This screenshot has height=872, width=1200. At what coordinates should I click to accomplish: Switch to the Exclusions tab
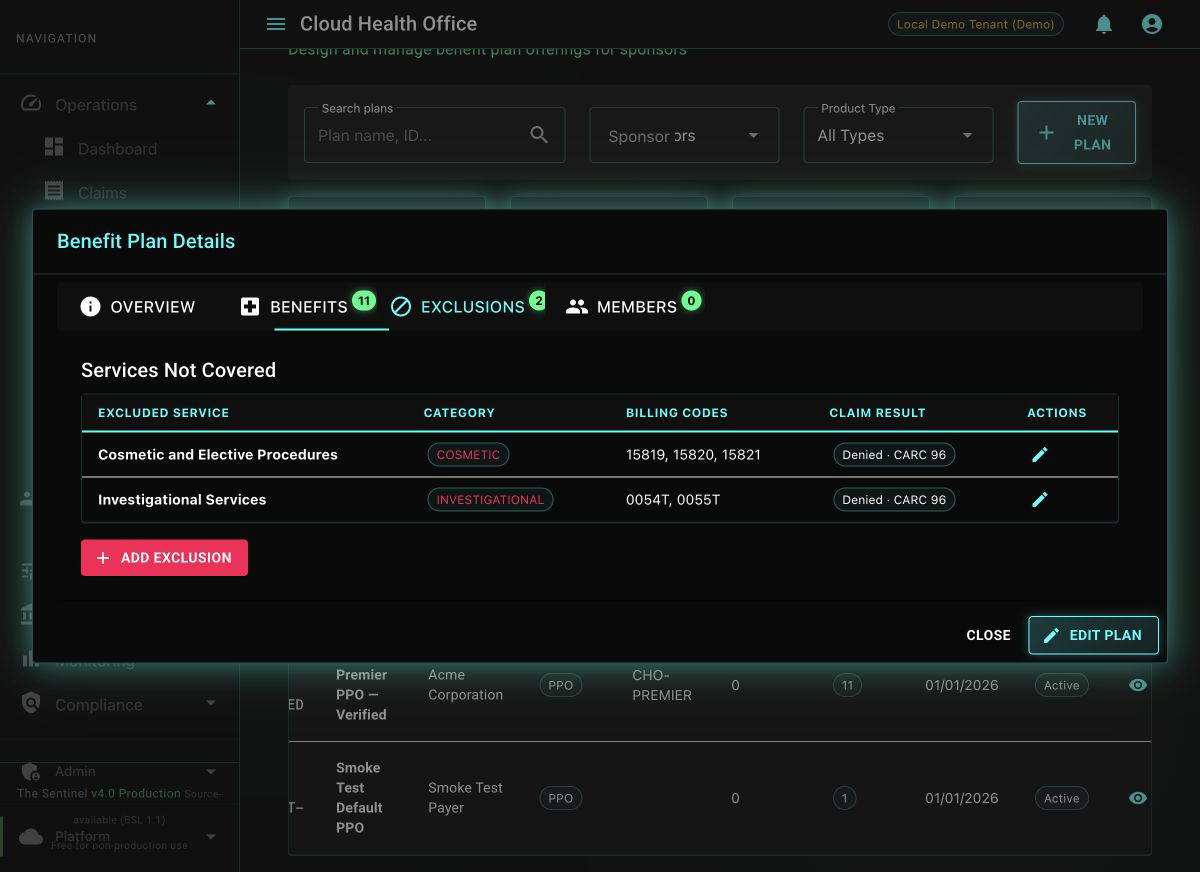pos(468,307)
